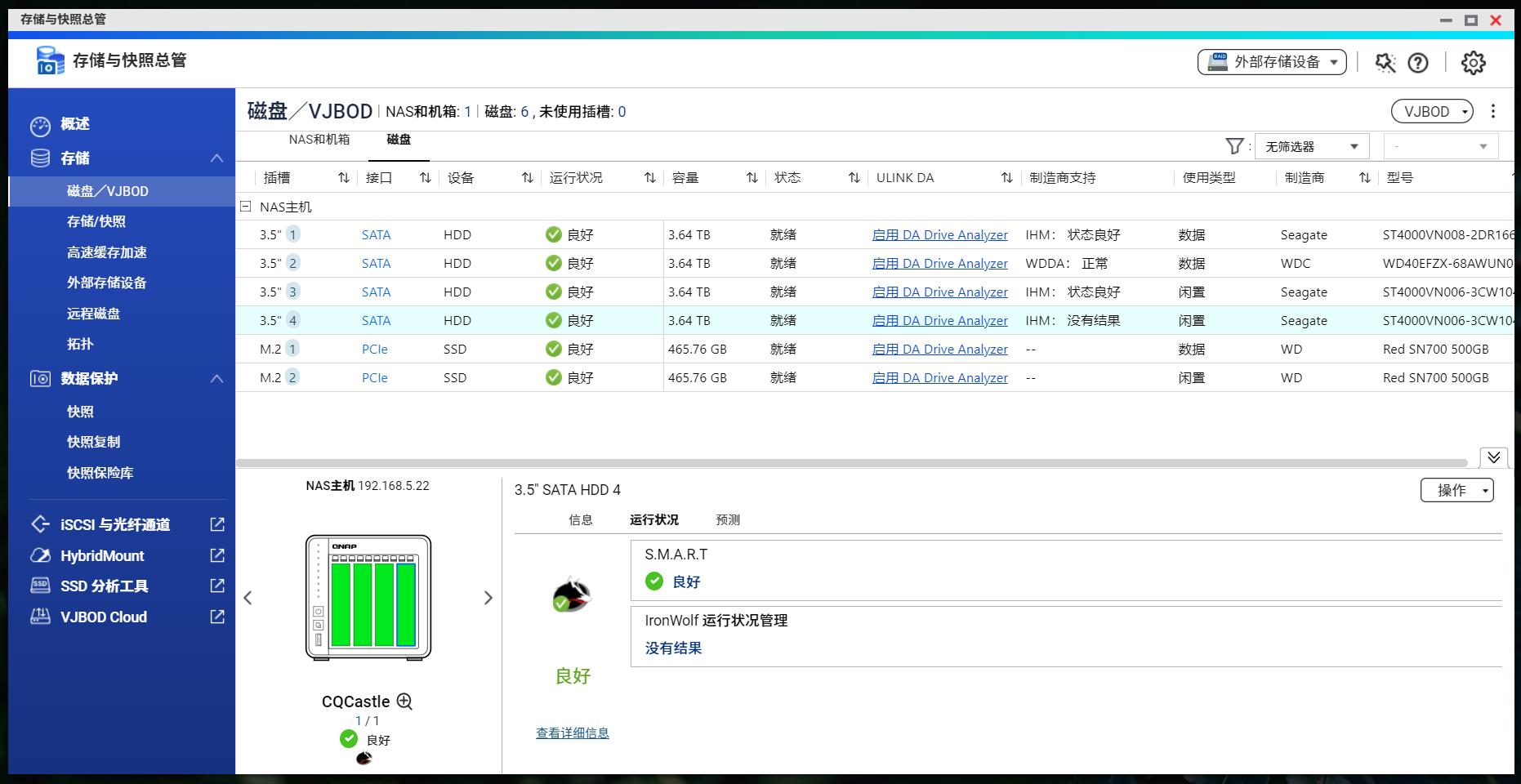This screenshot has height=784, width=1521.
Task: Toggle sort order on the 容量 column
Action: coord(751,177)
